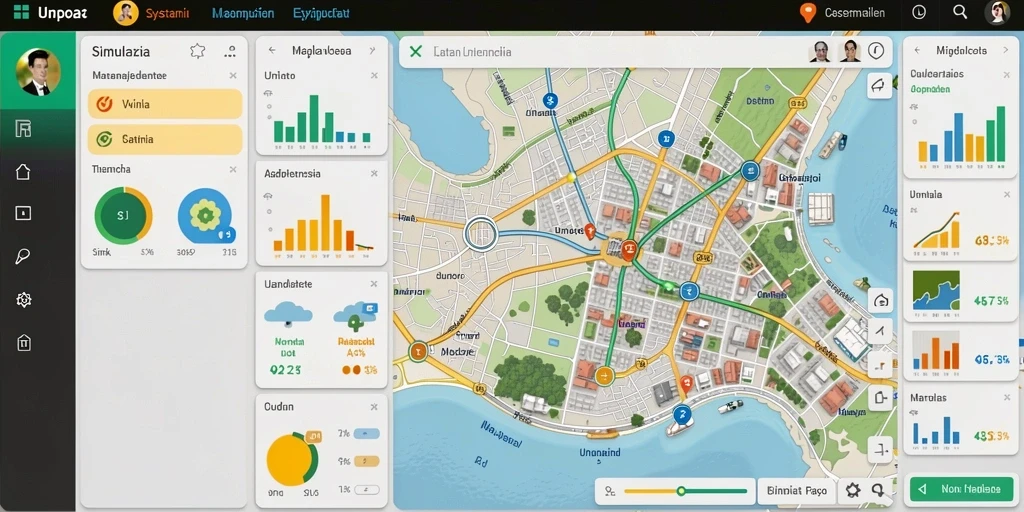1024x512 pixels.
Task: Click the search magnifier in top bar
Action: (x=960, y=12)
